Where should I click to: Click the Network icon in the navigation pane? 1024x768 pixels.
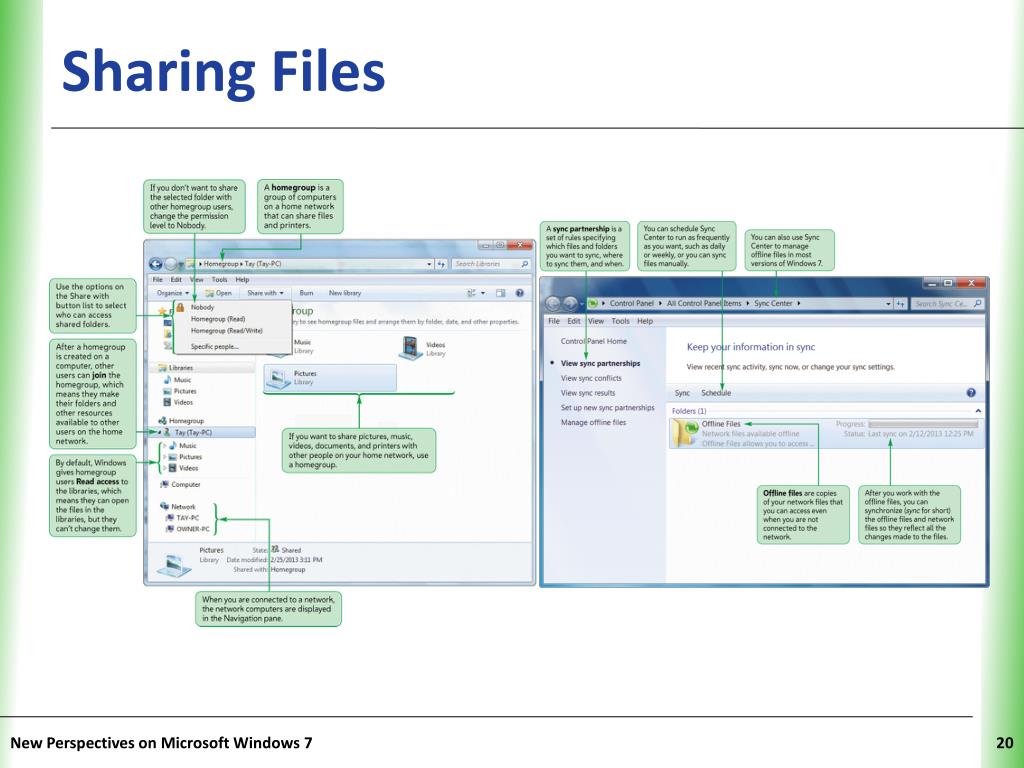coord(165,507)
